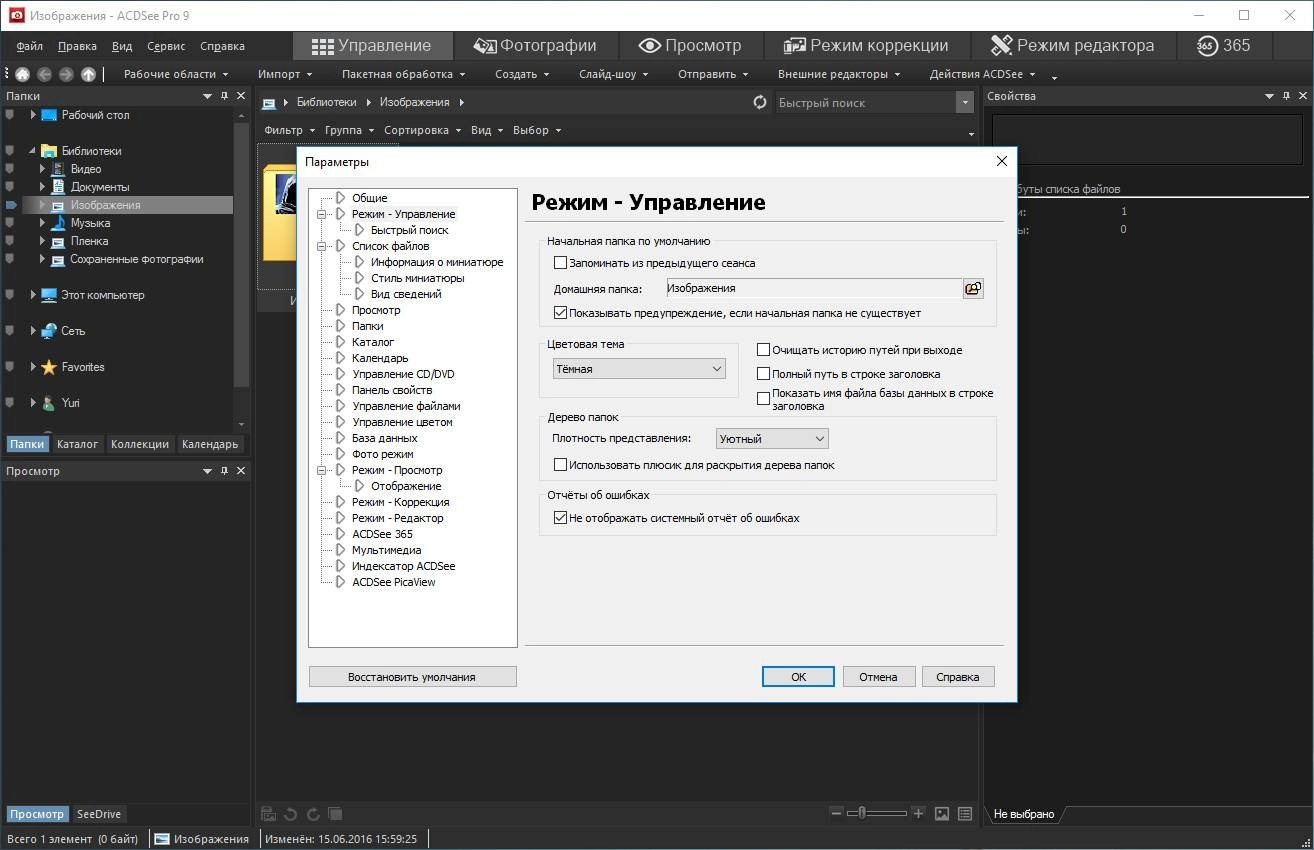The image size is (1314, 850).
Task: Click the list view icon near zoom slider
Action: pos(965,814)
